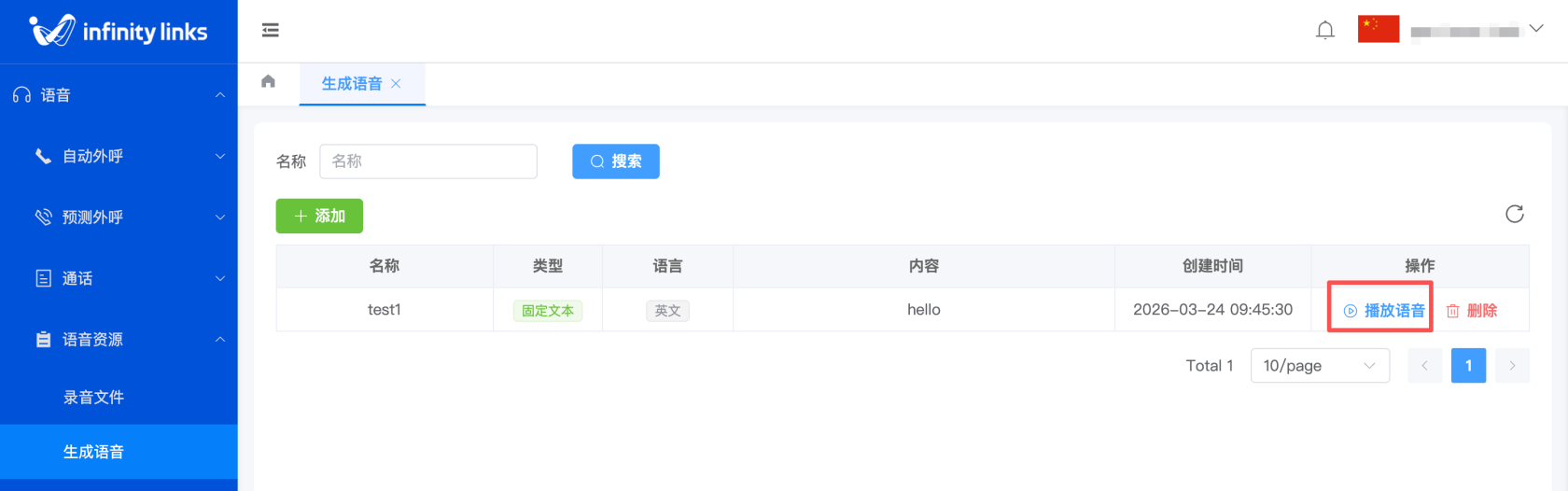The image size is (1568, 491).
Task: Close the 生成语音 tab with X
Action: click(396, 84)
